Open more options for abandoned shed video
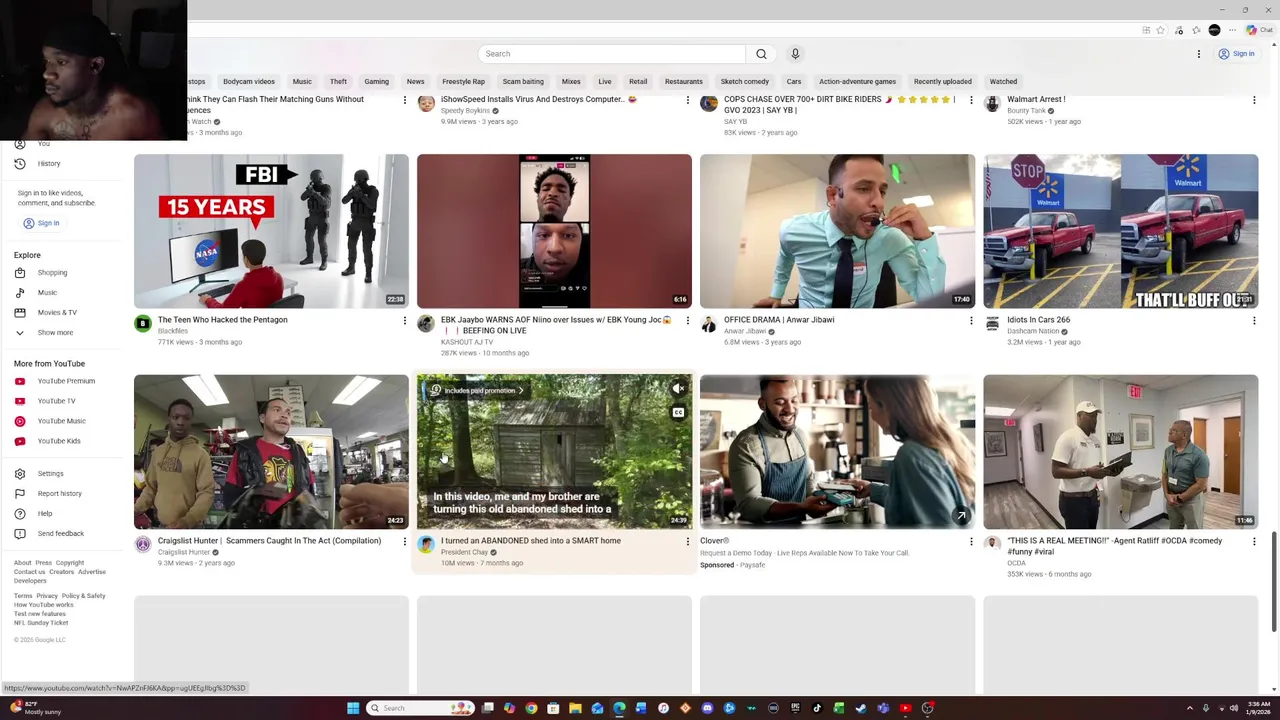The image size is (1280, 720). point(688,542)
